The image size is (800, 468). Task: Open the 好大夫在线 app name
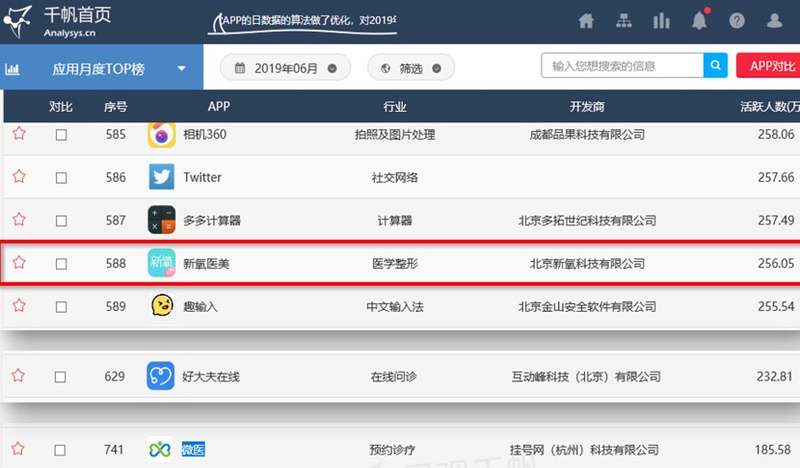tap(211, 377)
